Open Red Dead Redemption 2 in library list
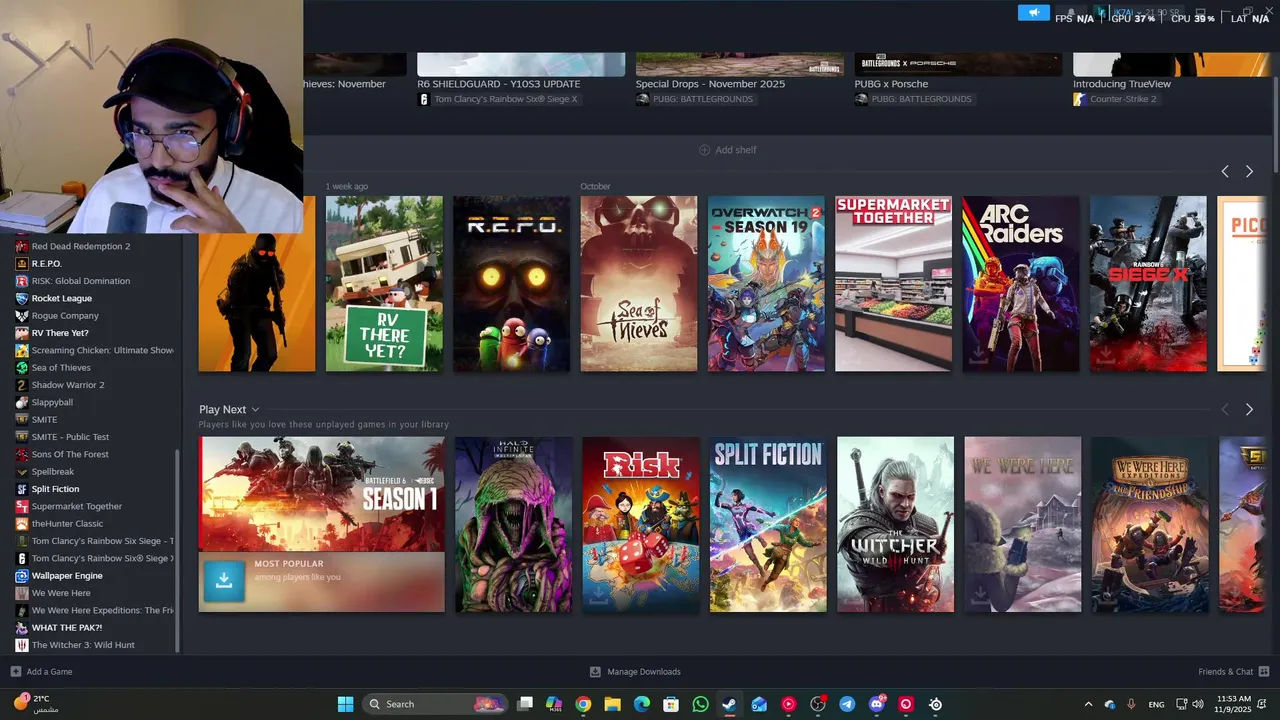The image size is (1280, 720). coord(81,246)
